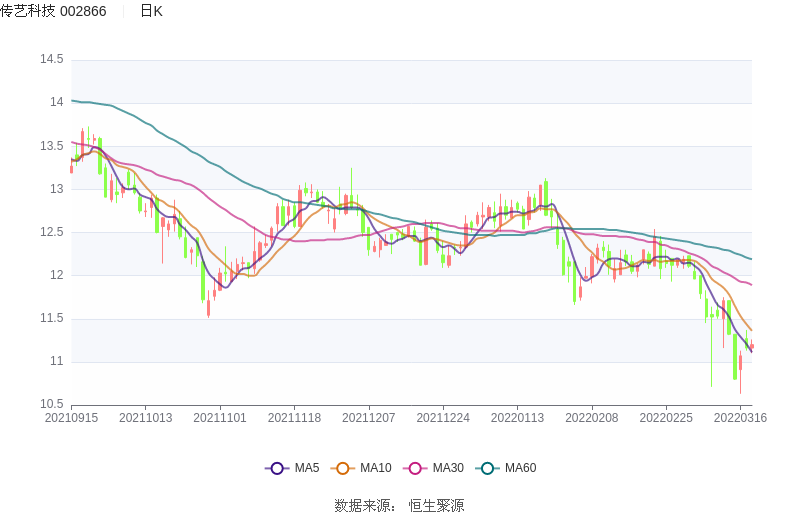Screen dimensions: 800x517
Task: Disable the MA60 series via legend text
Action: [520, 468]
